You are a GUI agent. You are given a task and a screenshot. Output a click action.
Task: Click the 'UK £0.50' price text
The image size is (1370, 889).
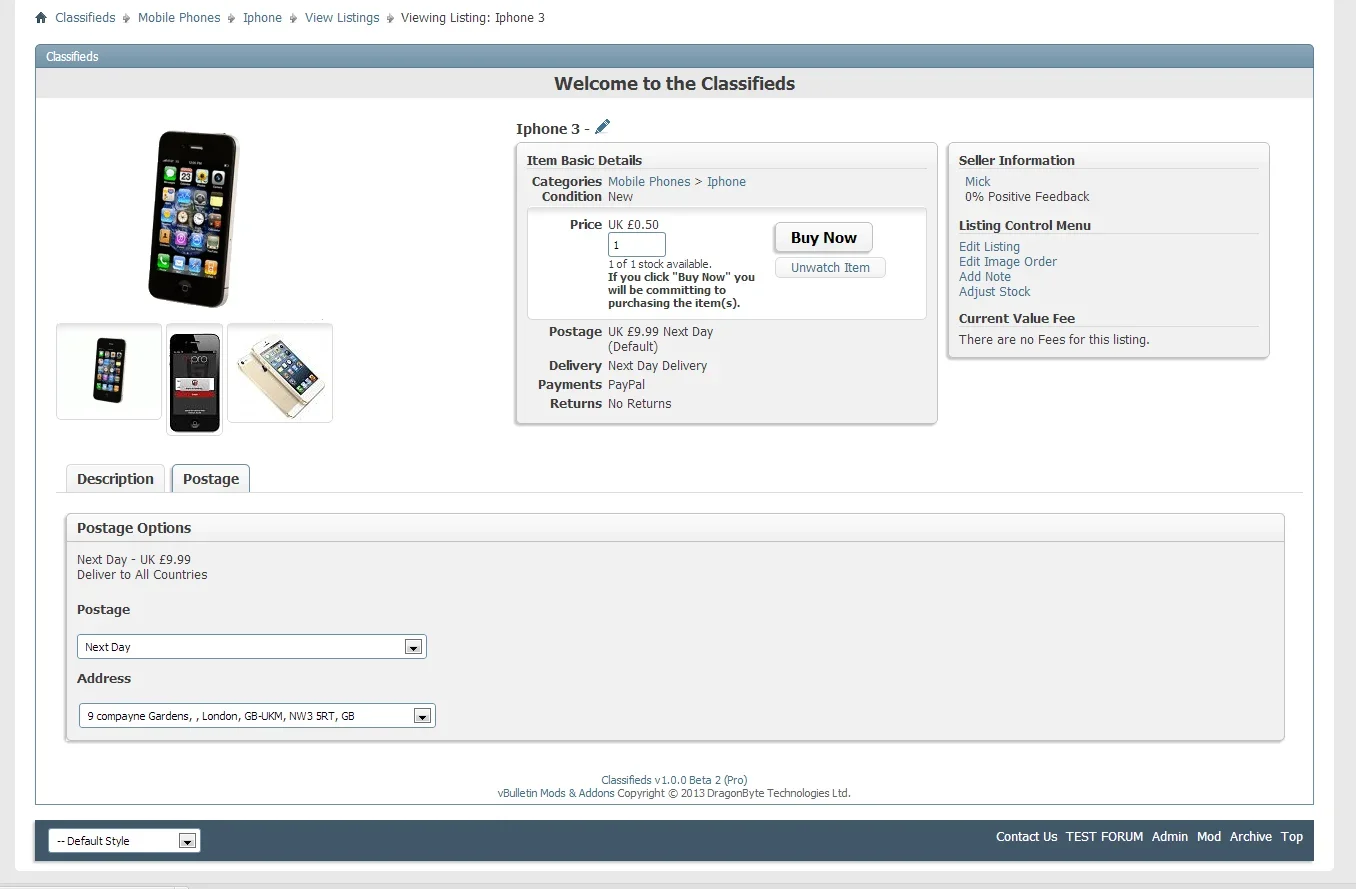pos(633,225)
